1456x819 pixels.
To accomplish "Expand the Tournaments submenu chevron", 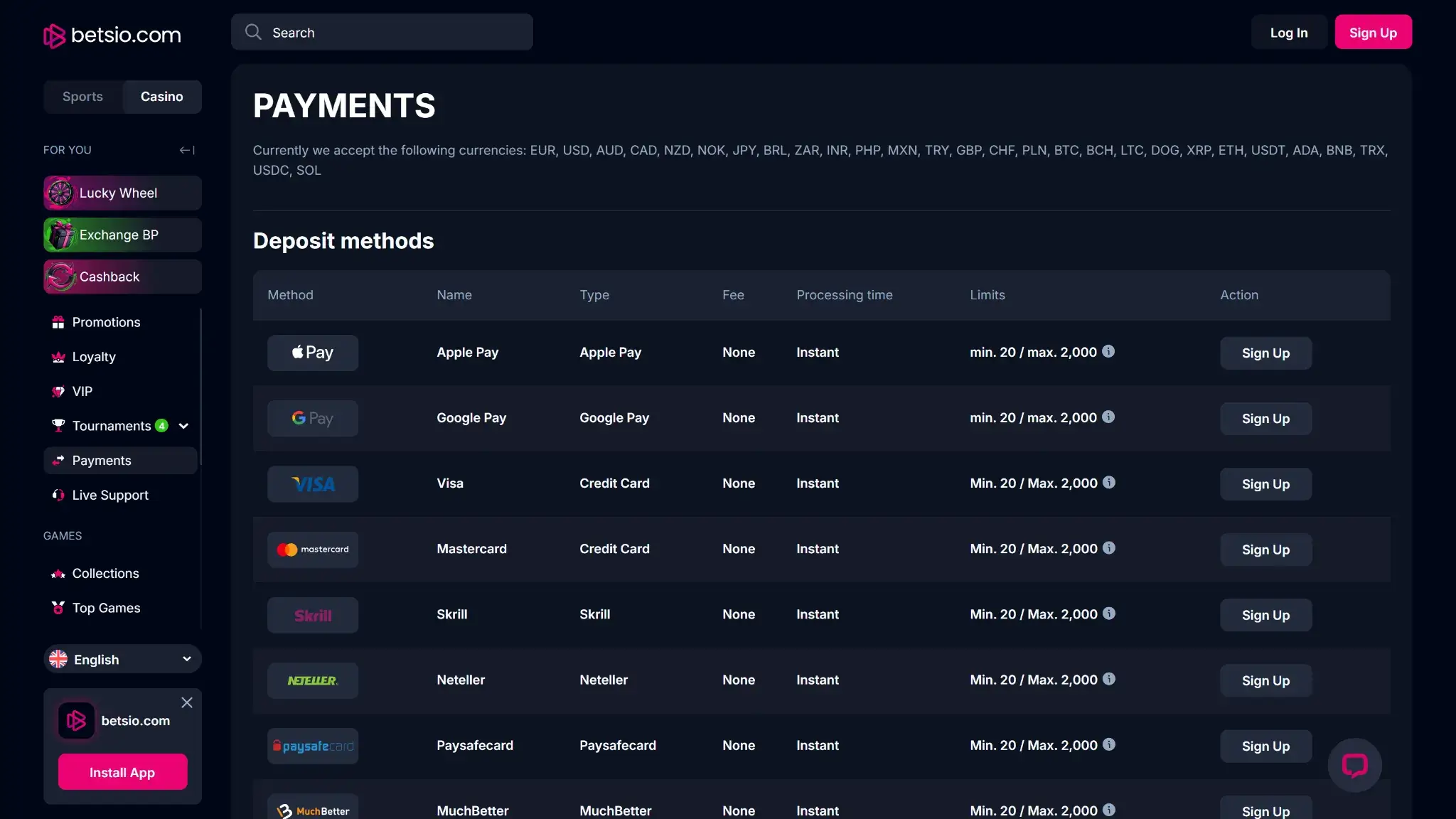I will pos(183,426).
